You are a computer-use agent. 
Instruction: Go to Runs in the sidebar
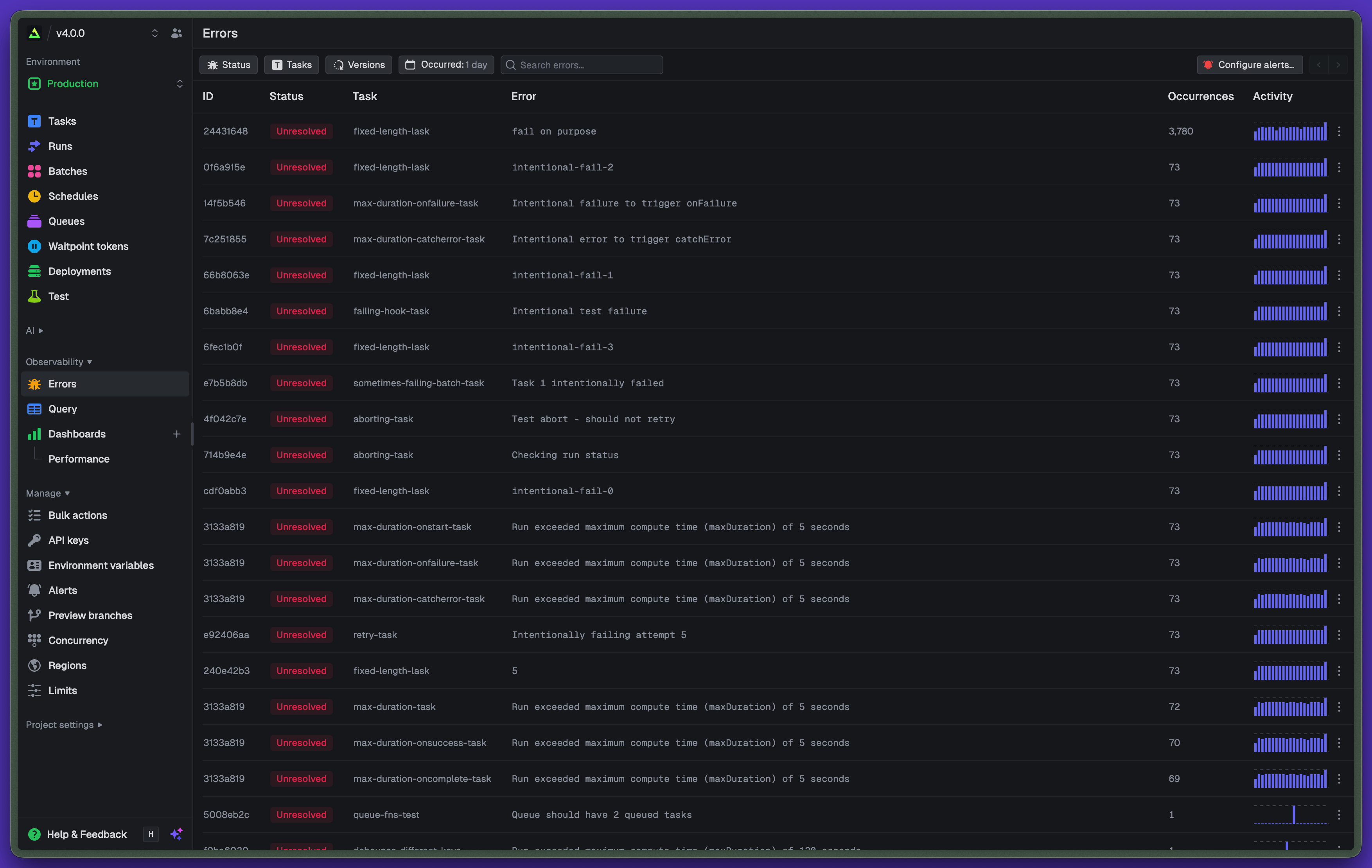click(x=105, y=146)
